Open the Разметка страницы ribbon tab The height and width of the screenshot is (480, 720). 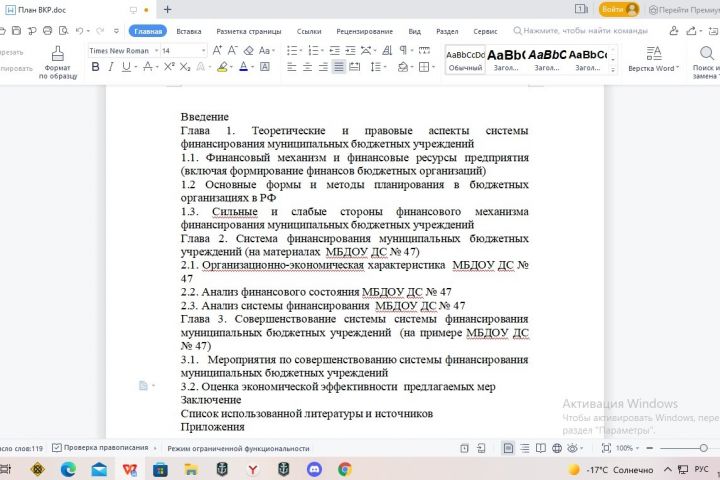point(249,31)
